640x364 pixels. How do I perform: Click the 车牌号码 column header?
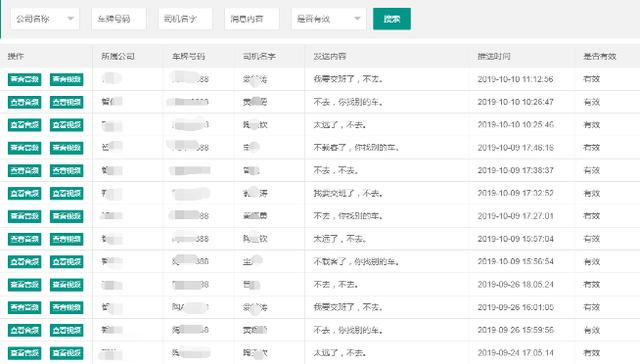189,56
